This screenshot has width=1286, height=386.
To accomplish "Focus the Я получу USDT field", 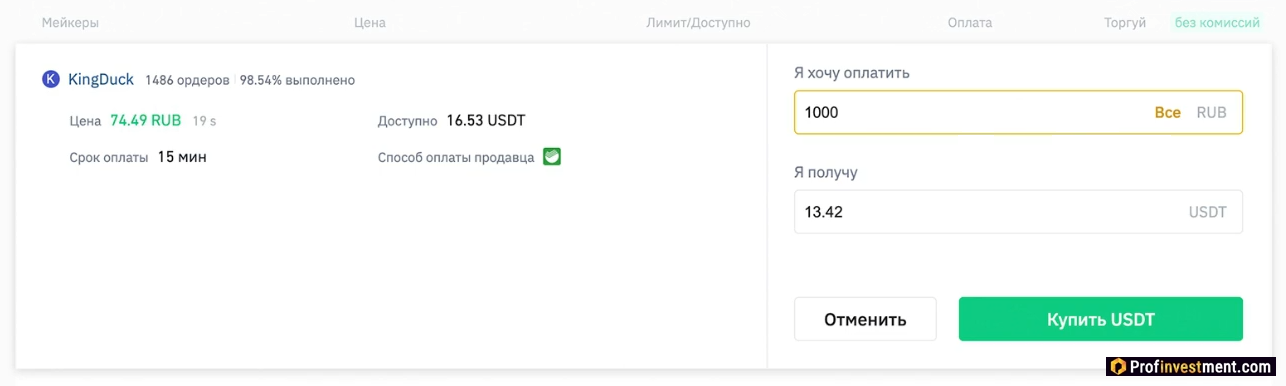I will [1018, 212].
